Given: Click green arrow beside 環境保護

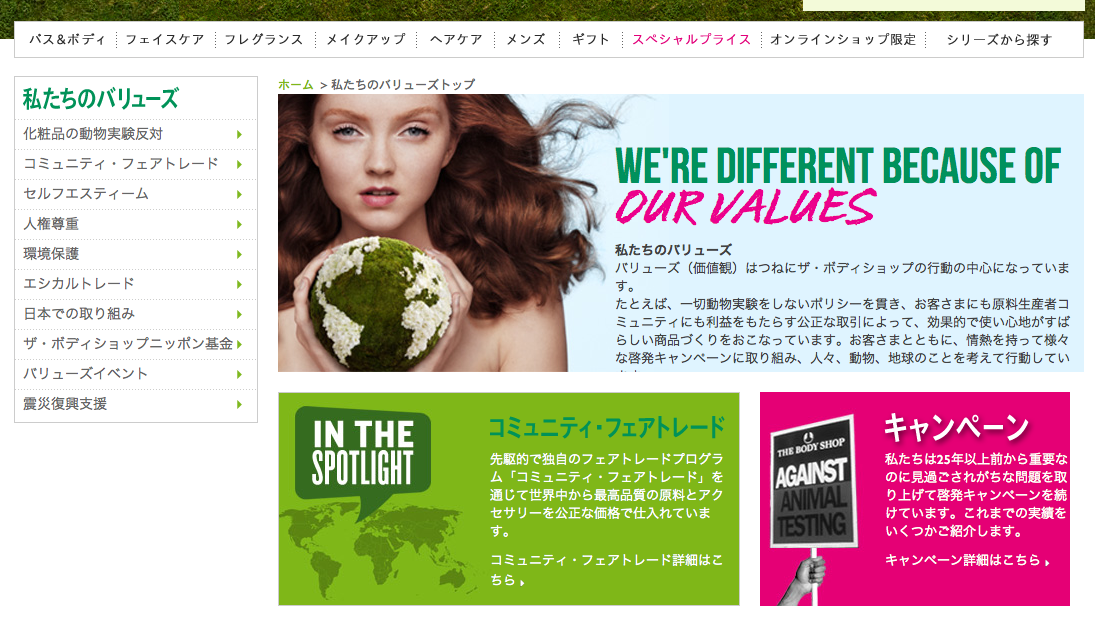Looking at the screenshot, I should pyautogui.click(x=239, y=254).
